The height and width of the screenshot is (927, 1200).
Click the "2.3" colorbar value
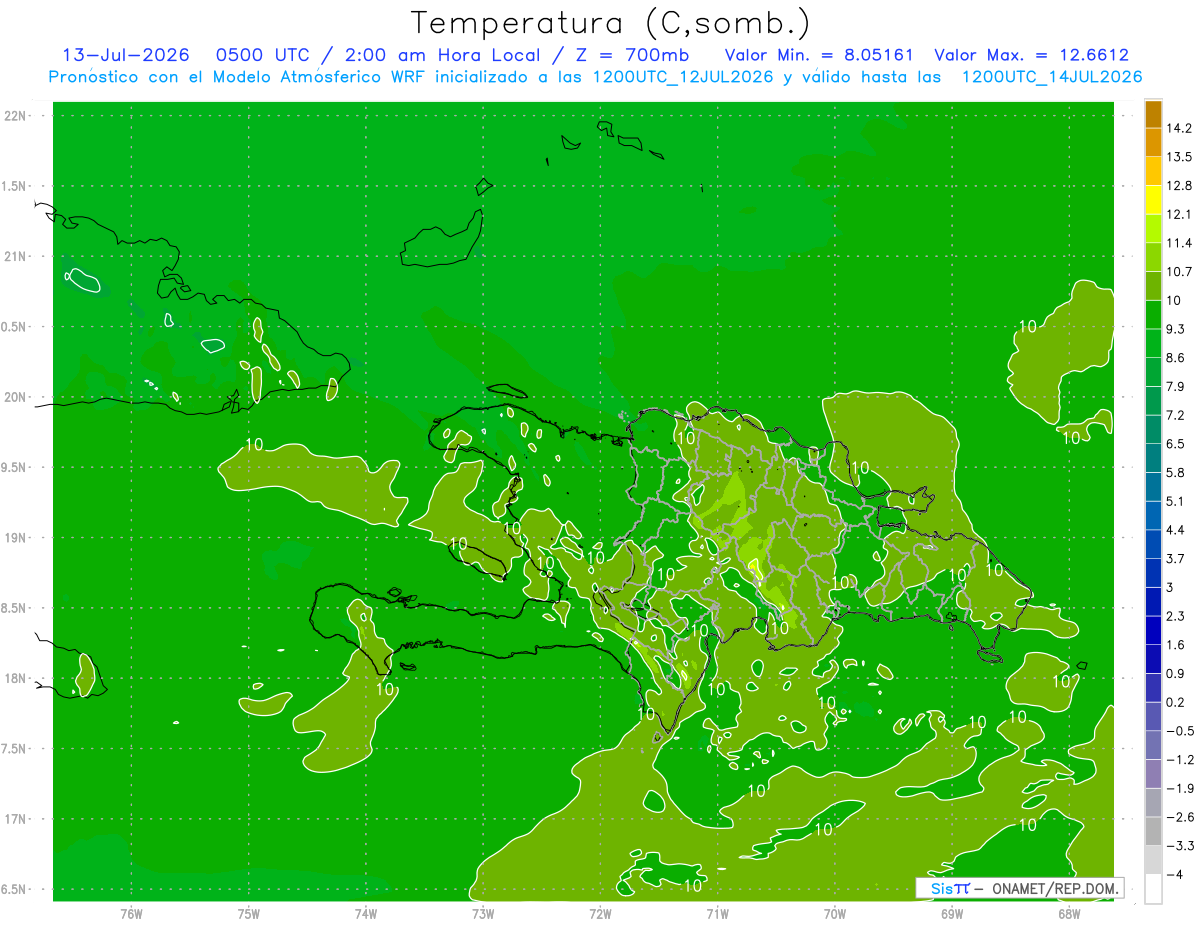[x=1175, y=616]
